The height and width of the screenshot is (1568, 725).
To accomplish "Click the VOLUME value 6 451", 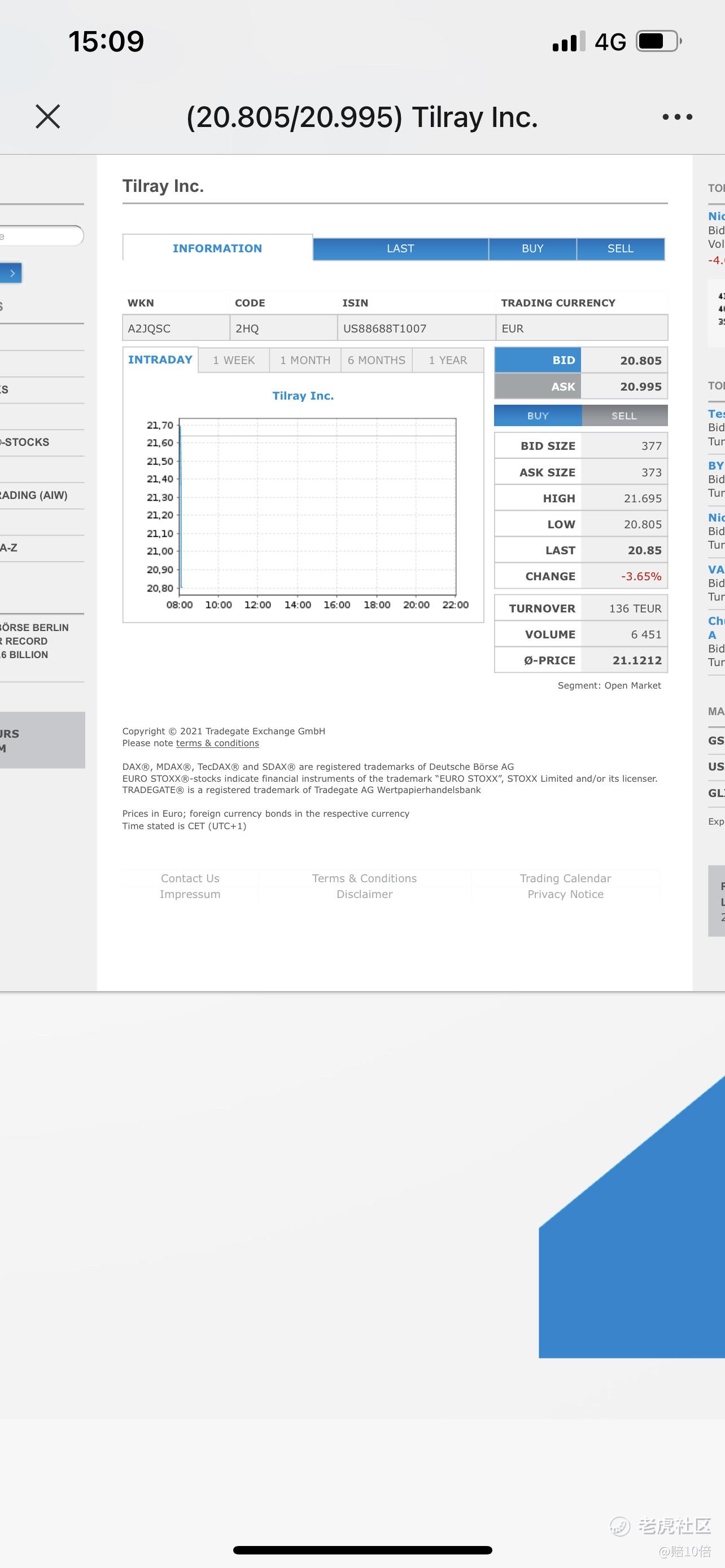I will tap(646, 634).
